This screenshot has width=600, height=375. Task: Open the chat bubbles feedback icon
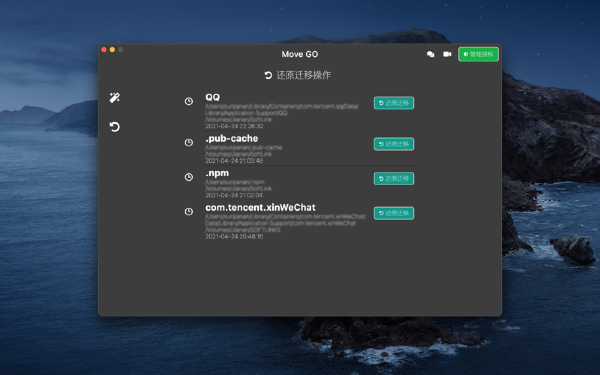[430, 54]
